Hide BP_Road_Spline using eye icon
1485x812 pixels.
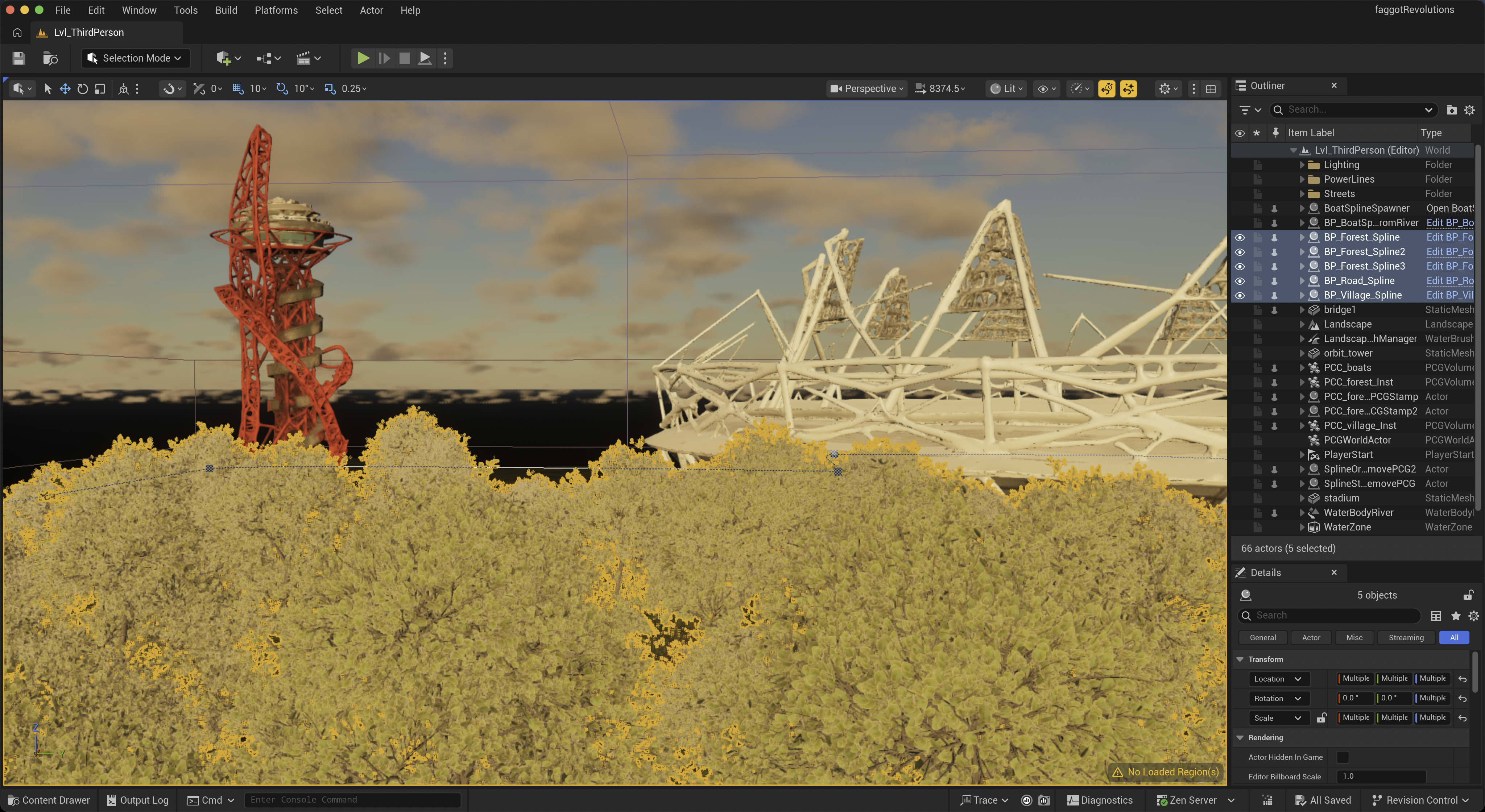[1240, 281]
